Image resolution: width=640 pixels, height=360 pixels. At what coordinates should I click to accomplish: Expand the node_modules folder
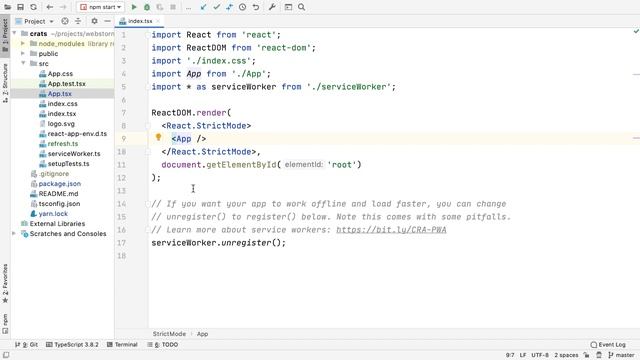coord(23,44)
